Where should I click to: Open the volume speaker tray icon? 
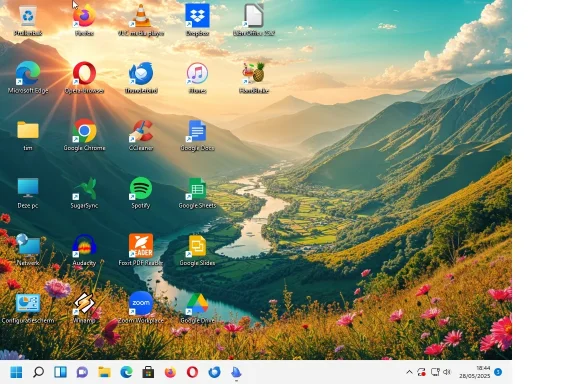point(447,372)
